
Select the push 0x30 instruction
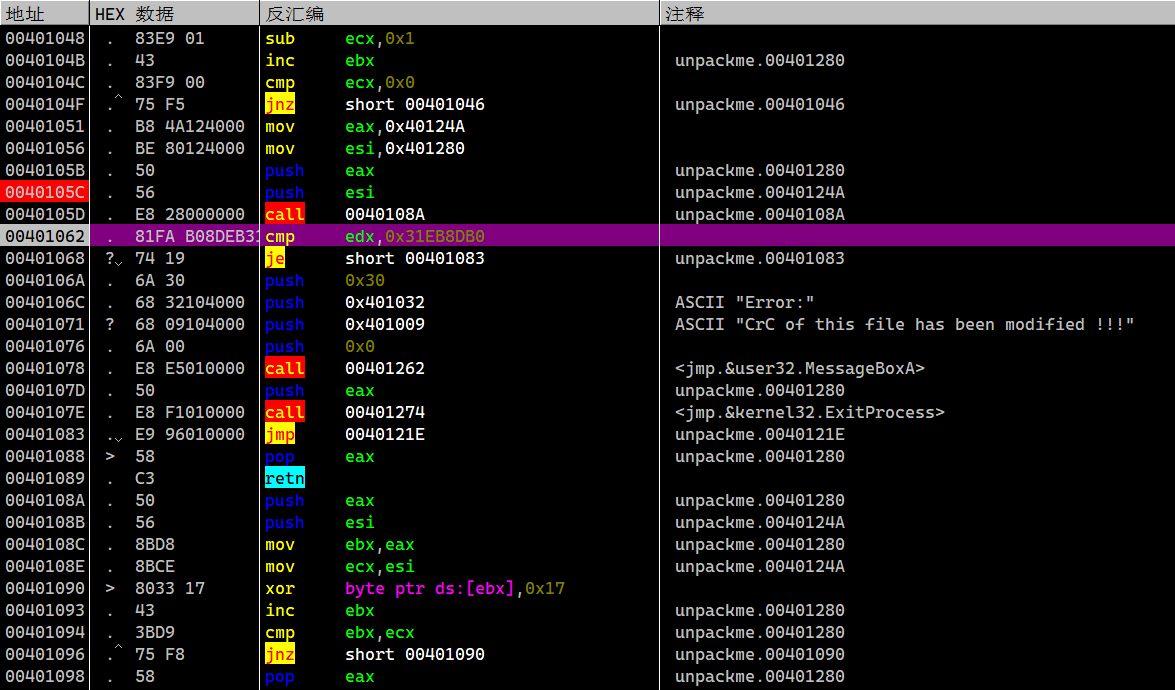[325, 280]
